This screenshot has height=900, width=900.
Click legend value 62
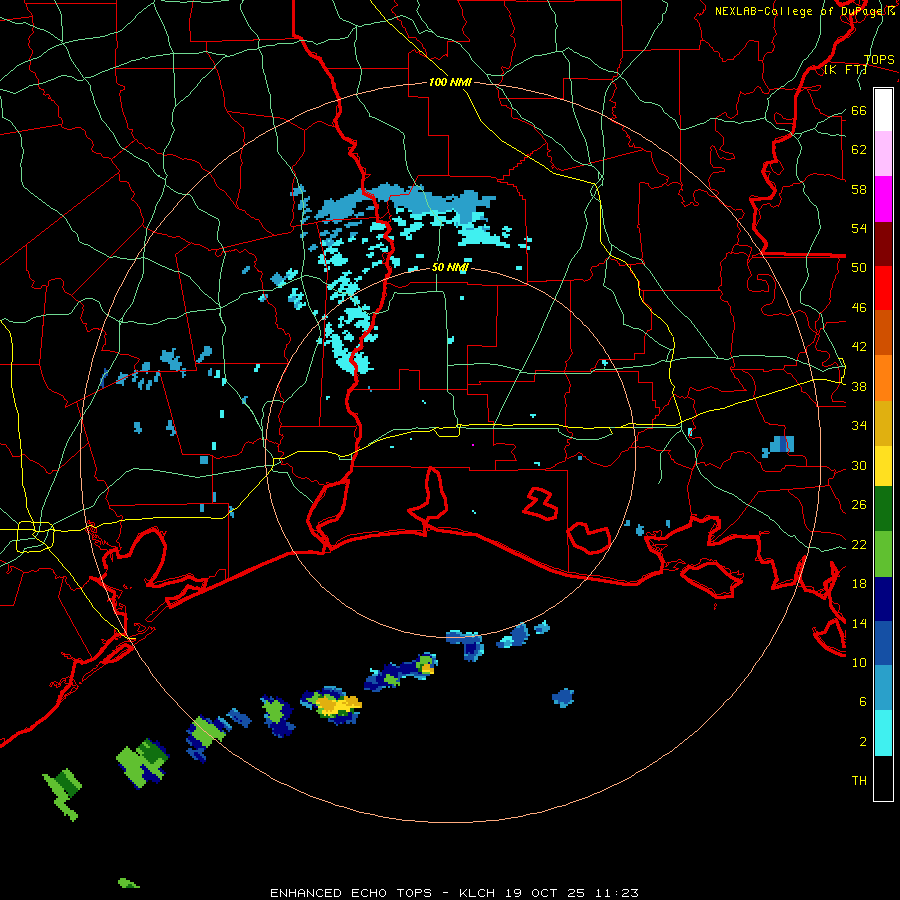coord(859,150)
